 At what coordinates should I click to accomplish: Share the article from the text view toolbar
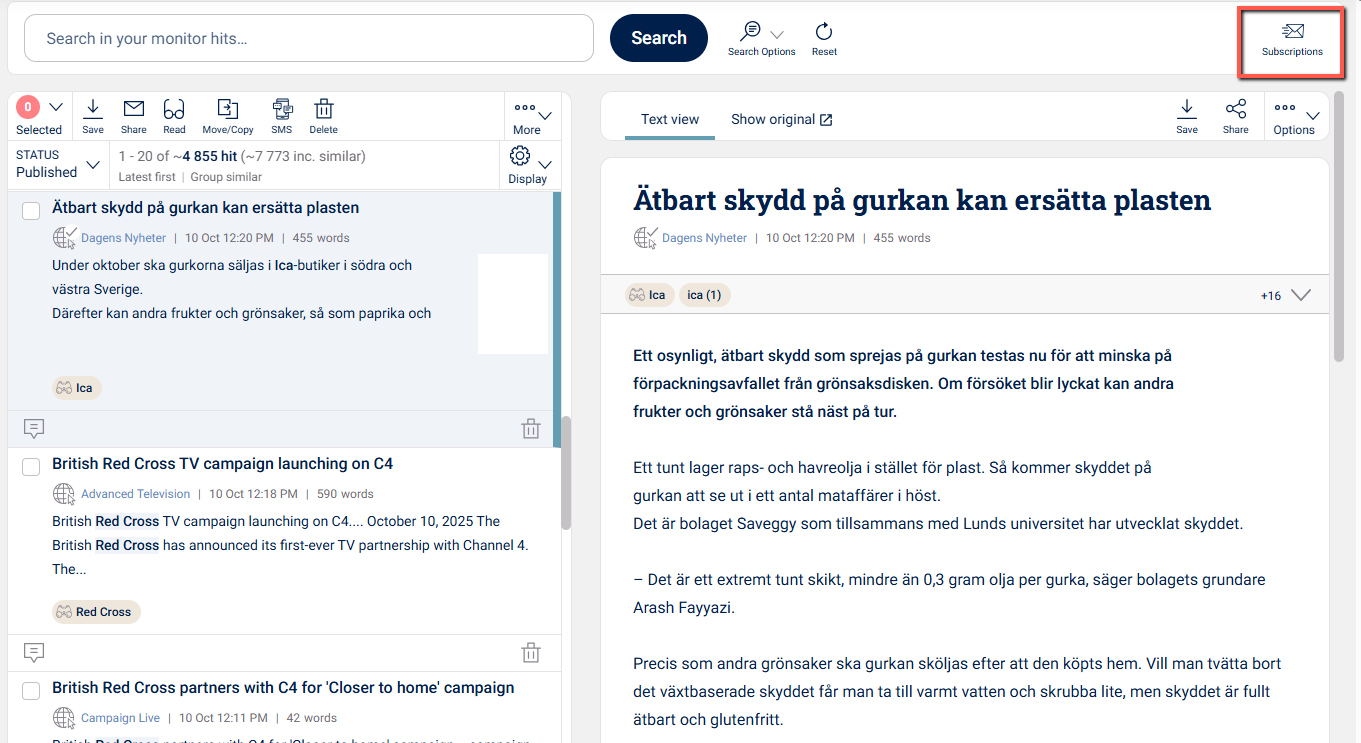click(x=1235, y=110)
